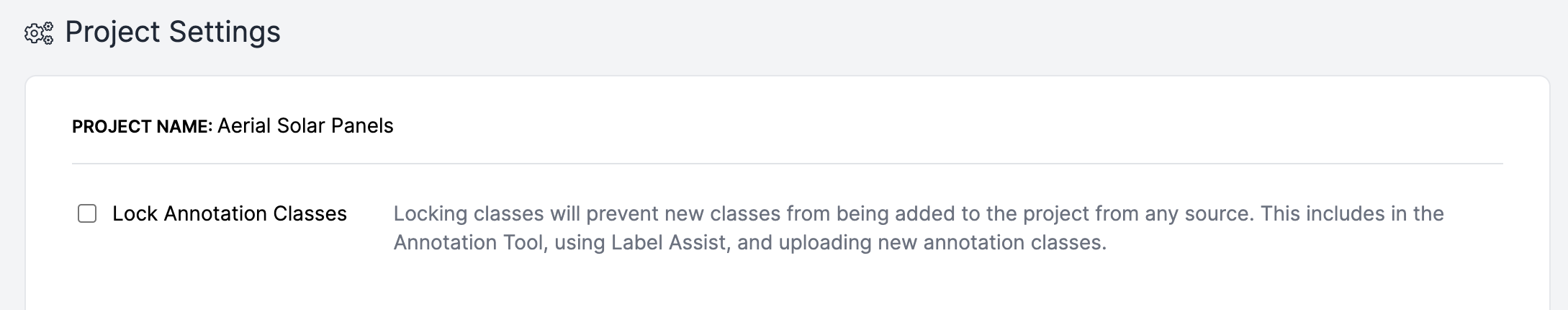Click the PROJECT NAME bold label
This screenshot has height=310, width=1568.
click(x=143, y=126)
